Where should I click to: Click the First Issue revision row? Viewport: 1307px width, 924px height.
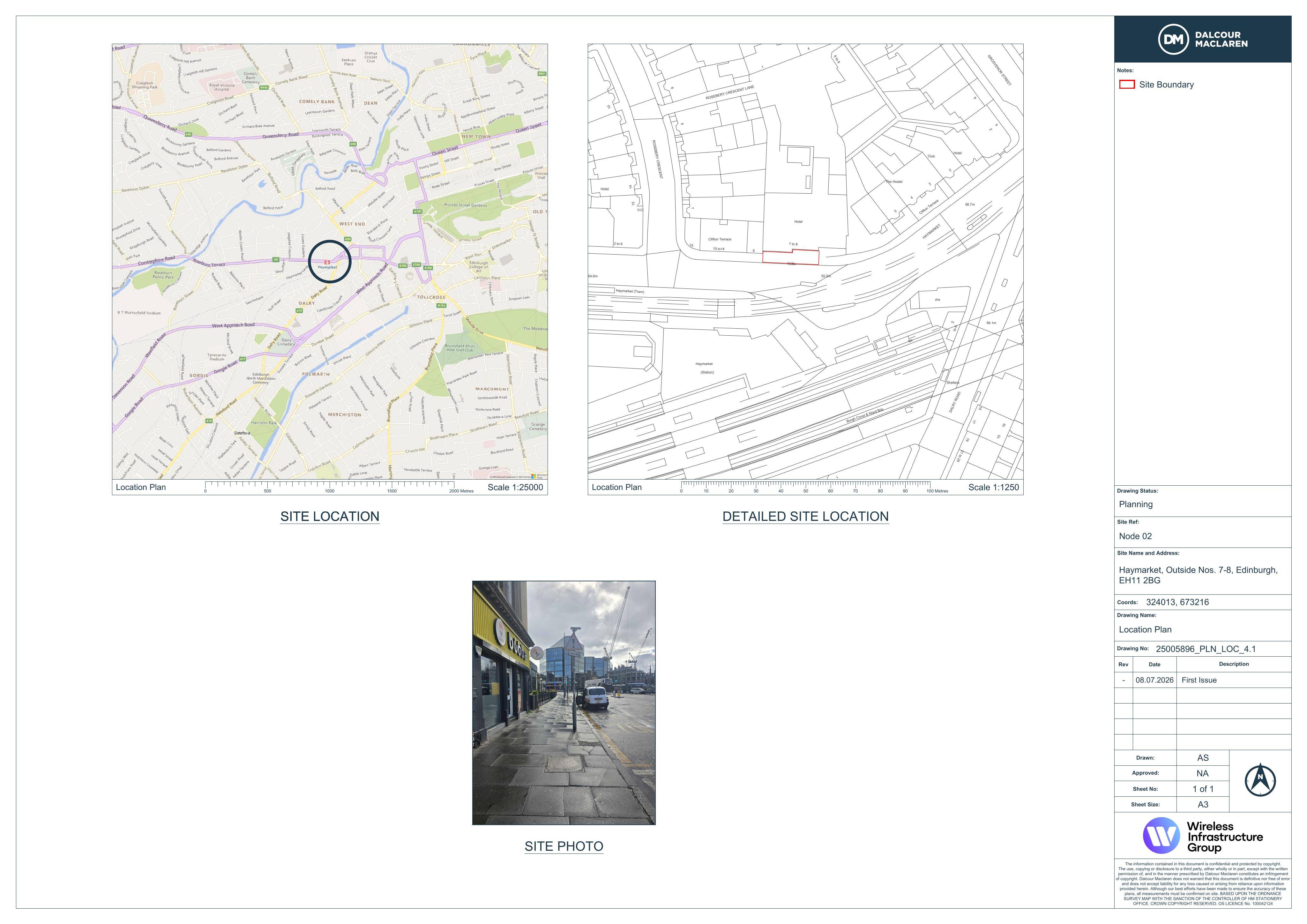click(x=1202, y=680)
